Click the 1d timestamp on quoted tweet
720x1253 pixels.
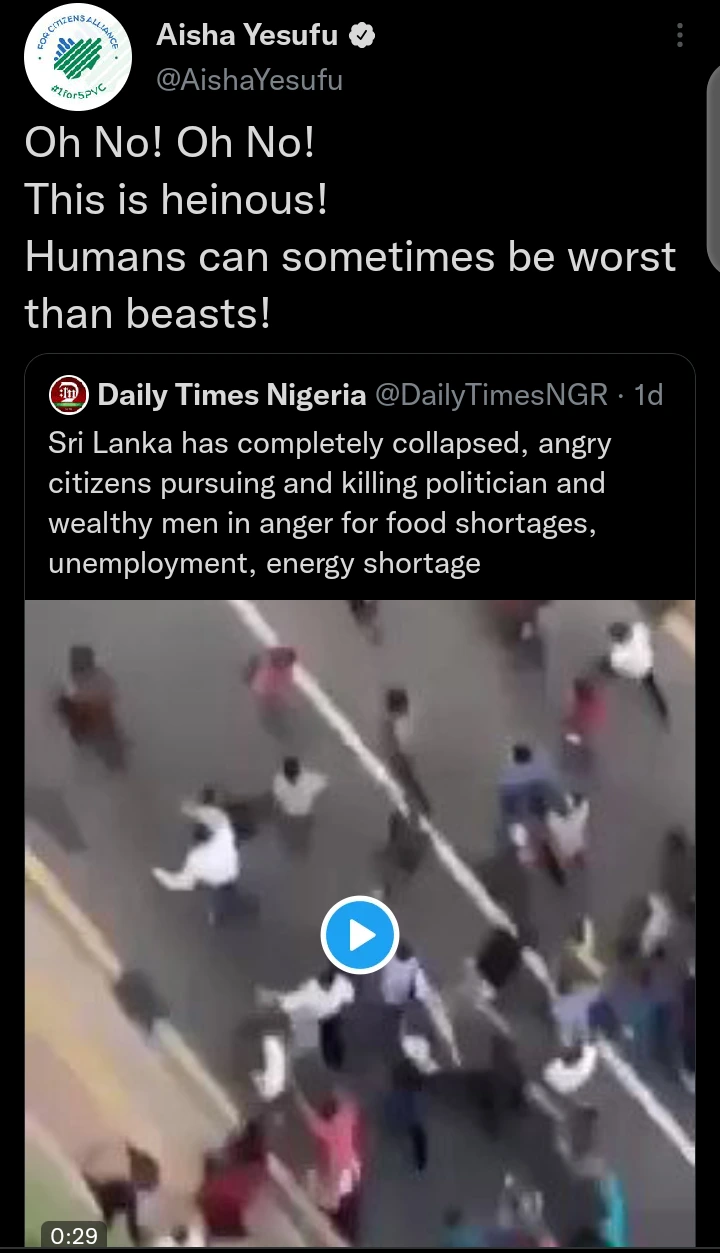[x=650, y=396]
